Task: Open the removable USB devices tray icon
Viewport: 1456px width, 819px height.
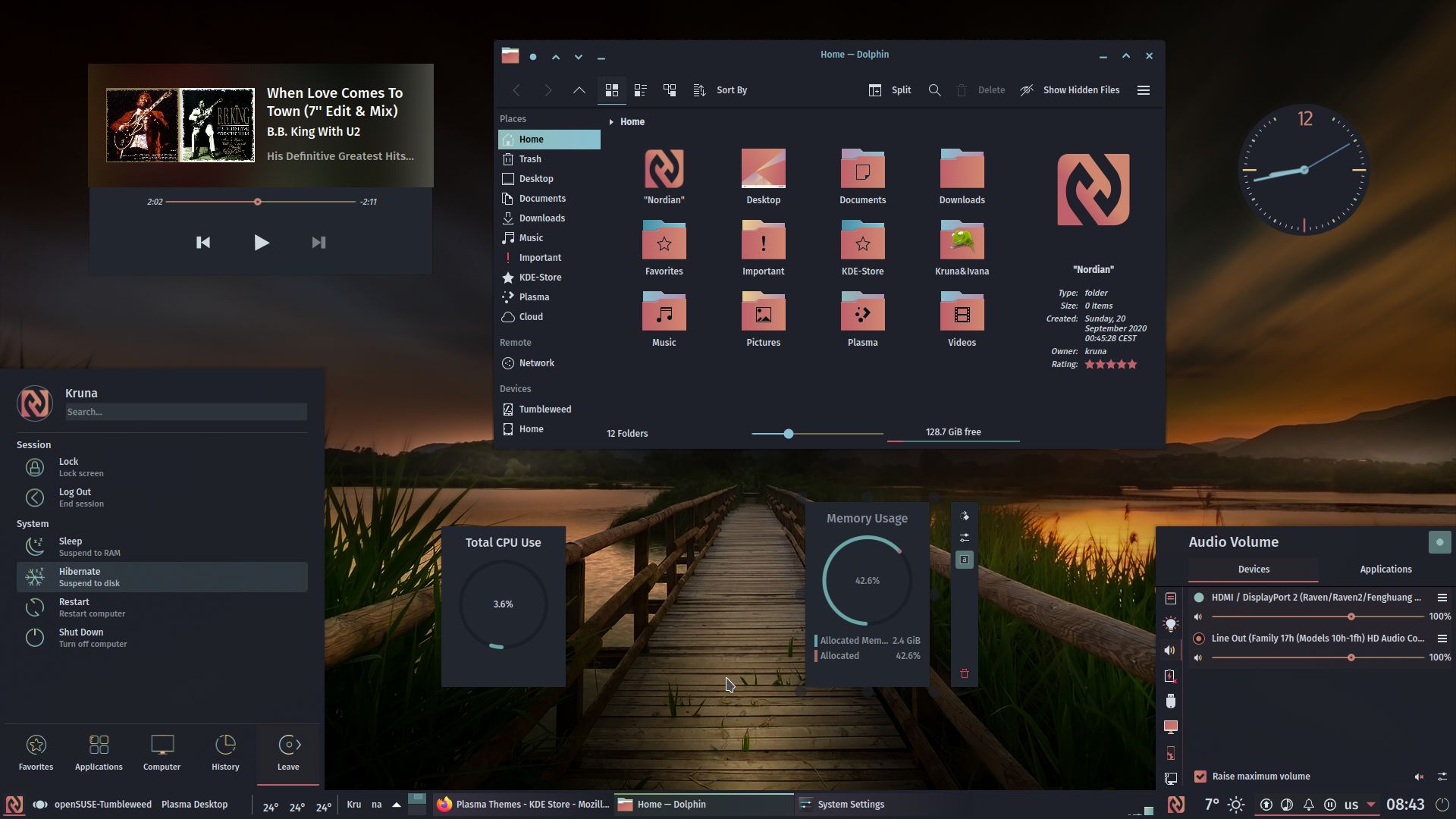Action: pos(1169,701)
